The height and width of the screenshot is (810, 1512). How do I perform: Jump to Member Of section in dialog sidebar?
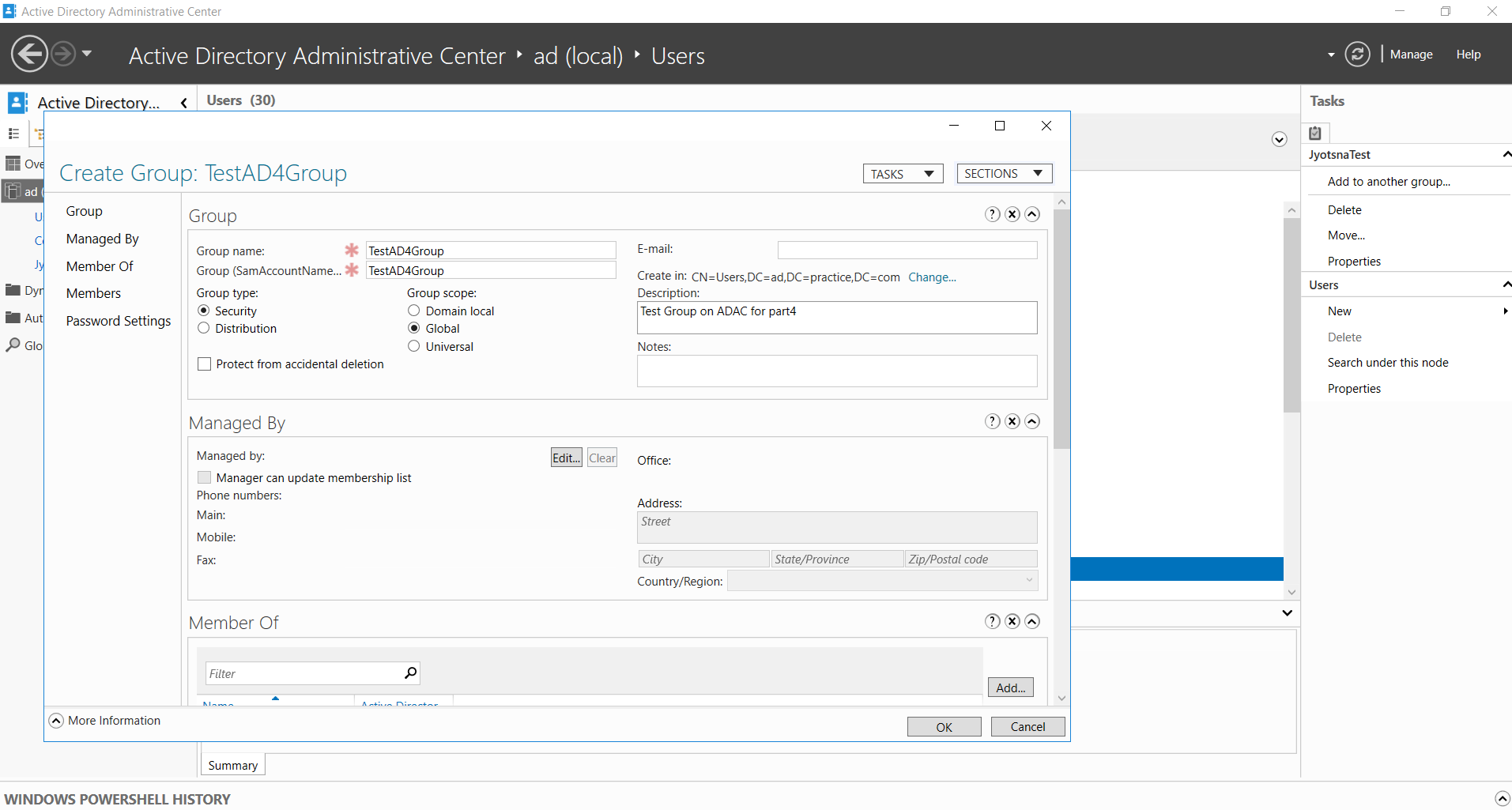100,266
